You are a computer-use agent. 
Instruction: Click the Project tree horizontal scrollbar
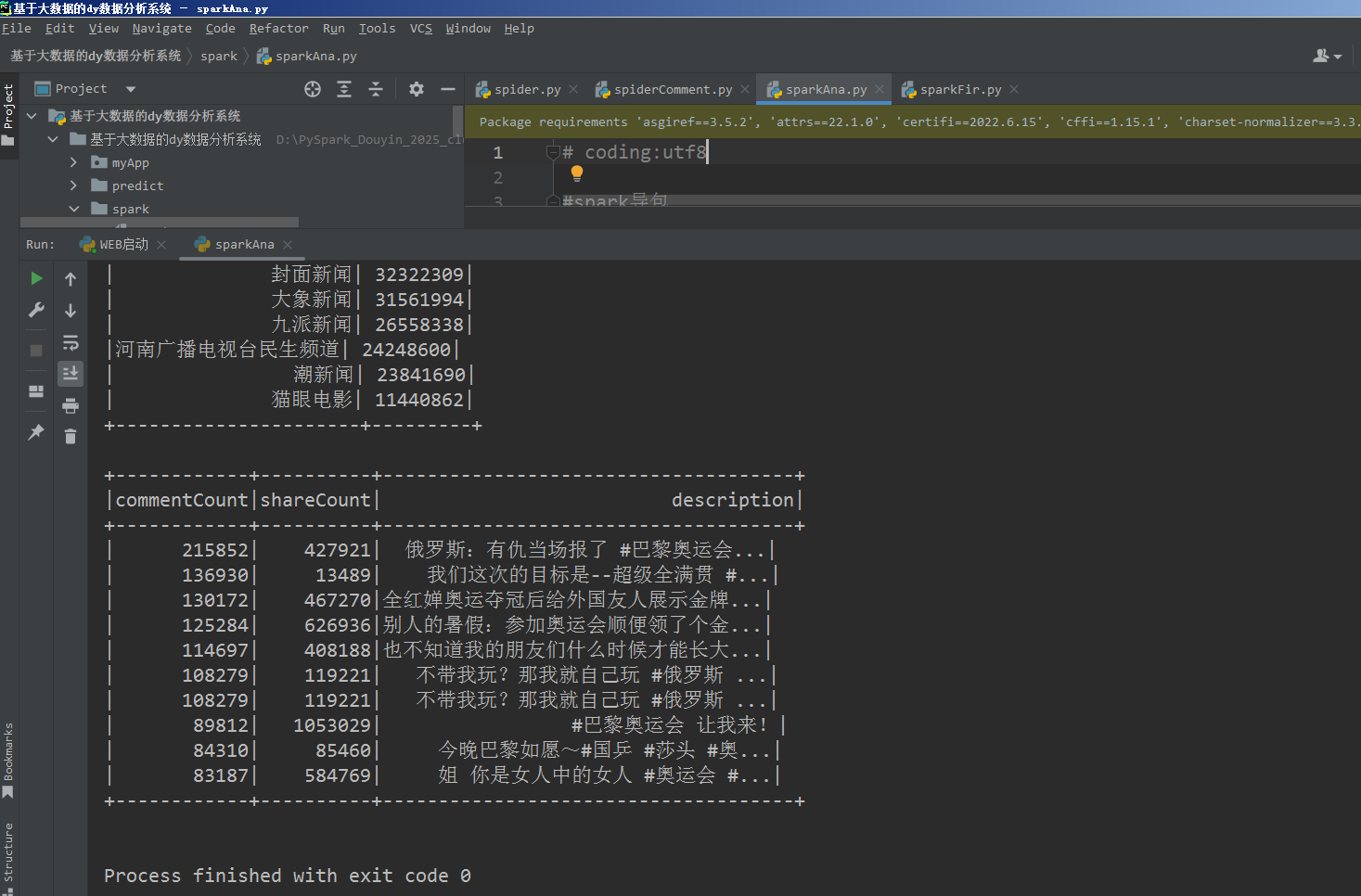point(160,223)
